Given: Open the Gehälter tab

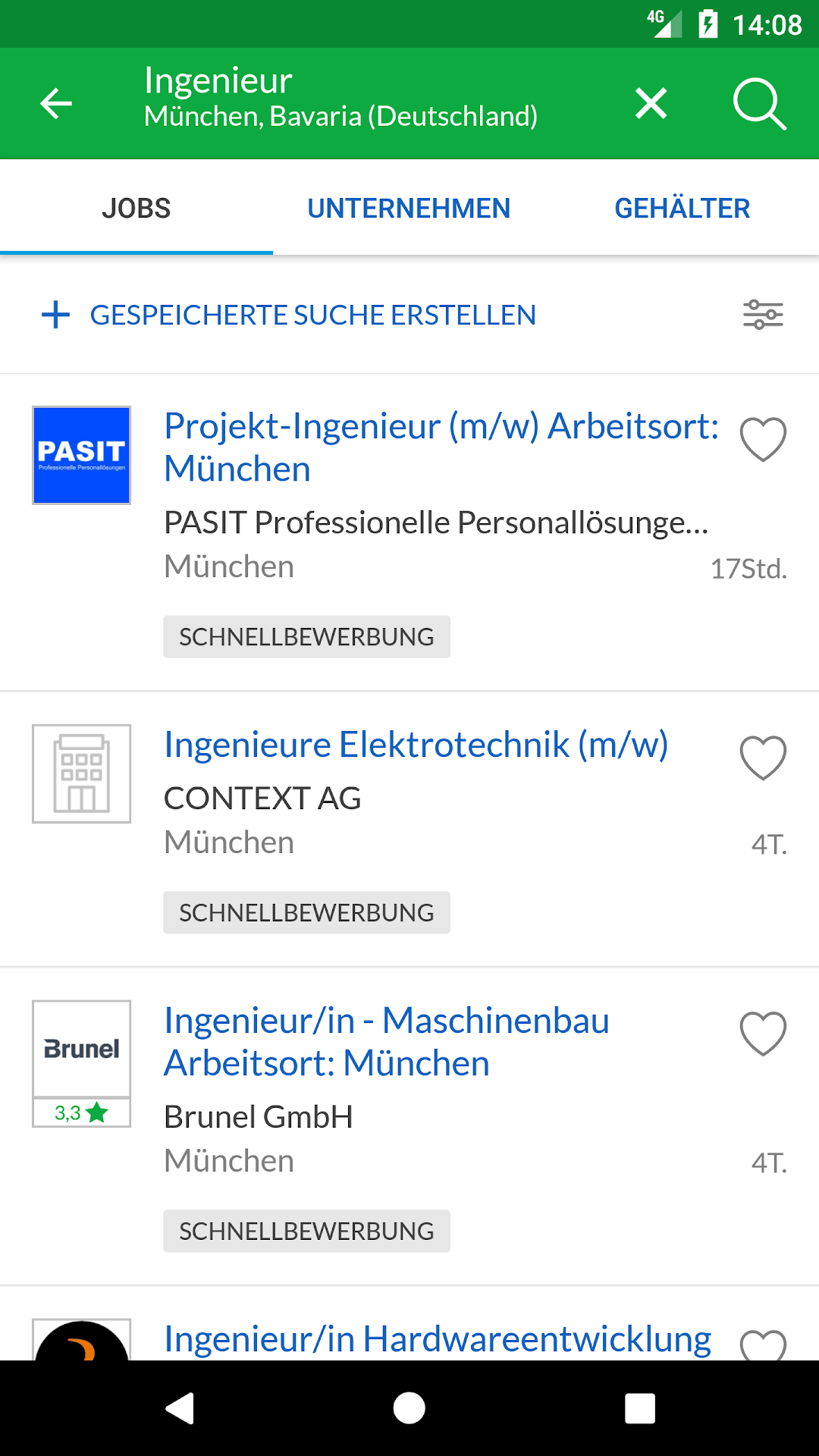Looking at the screenshot, I should [682, 208].
